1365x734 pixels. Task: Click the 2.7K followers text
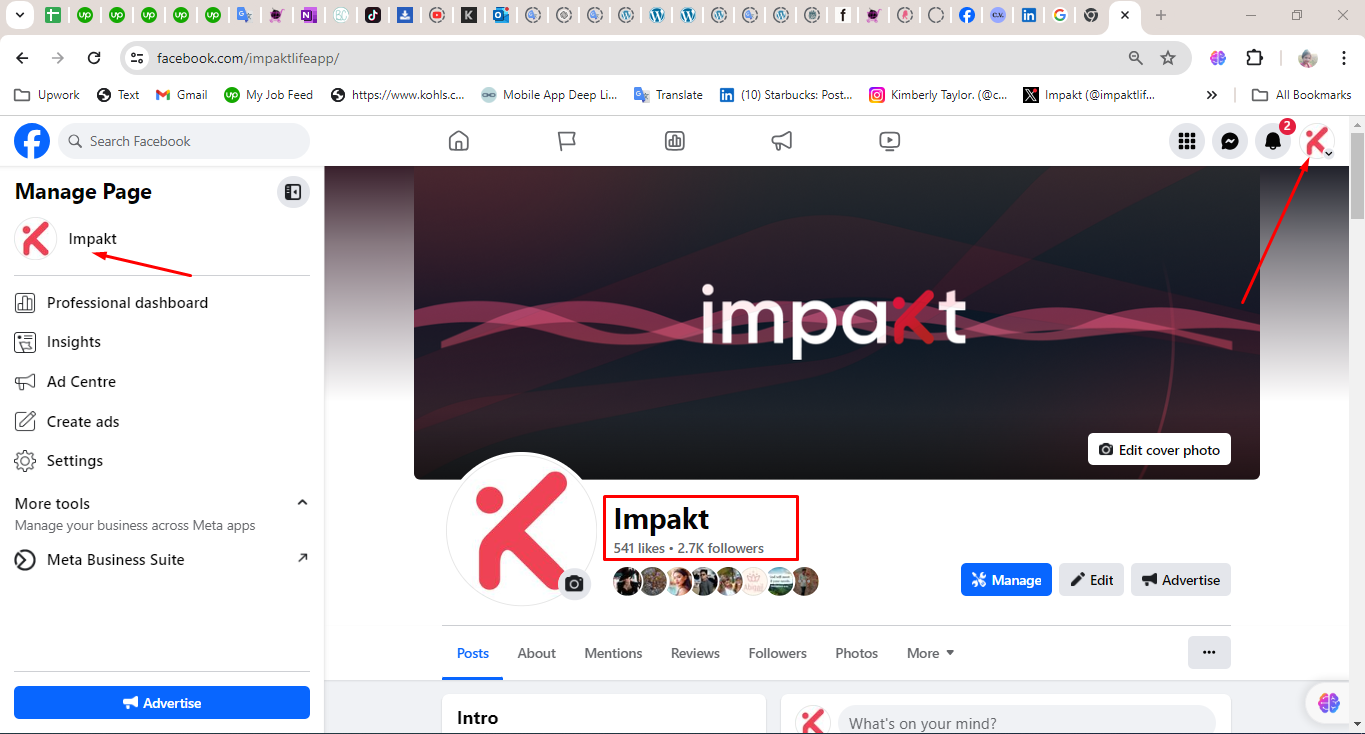(x=721, y=548)
